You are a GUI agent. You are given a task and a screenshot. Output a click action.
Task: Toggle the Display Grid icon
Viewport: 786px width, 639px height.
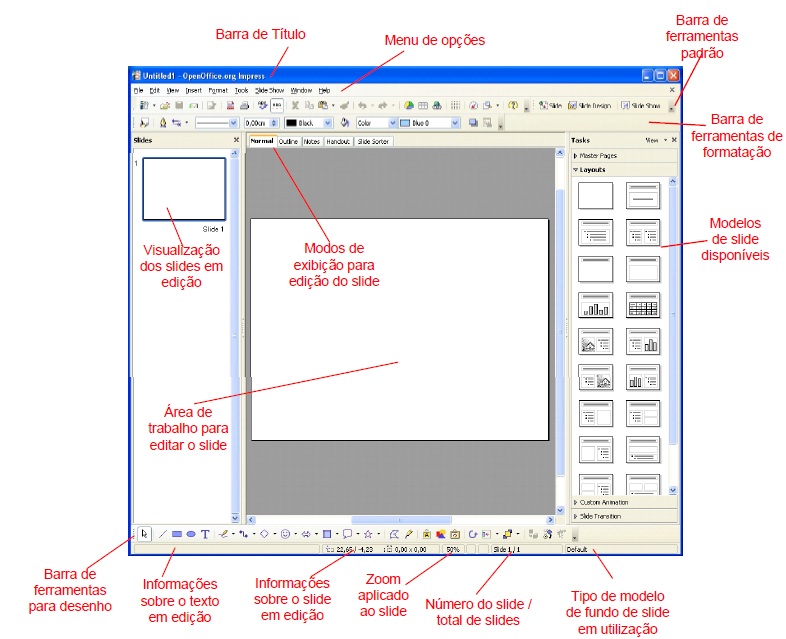455,105
